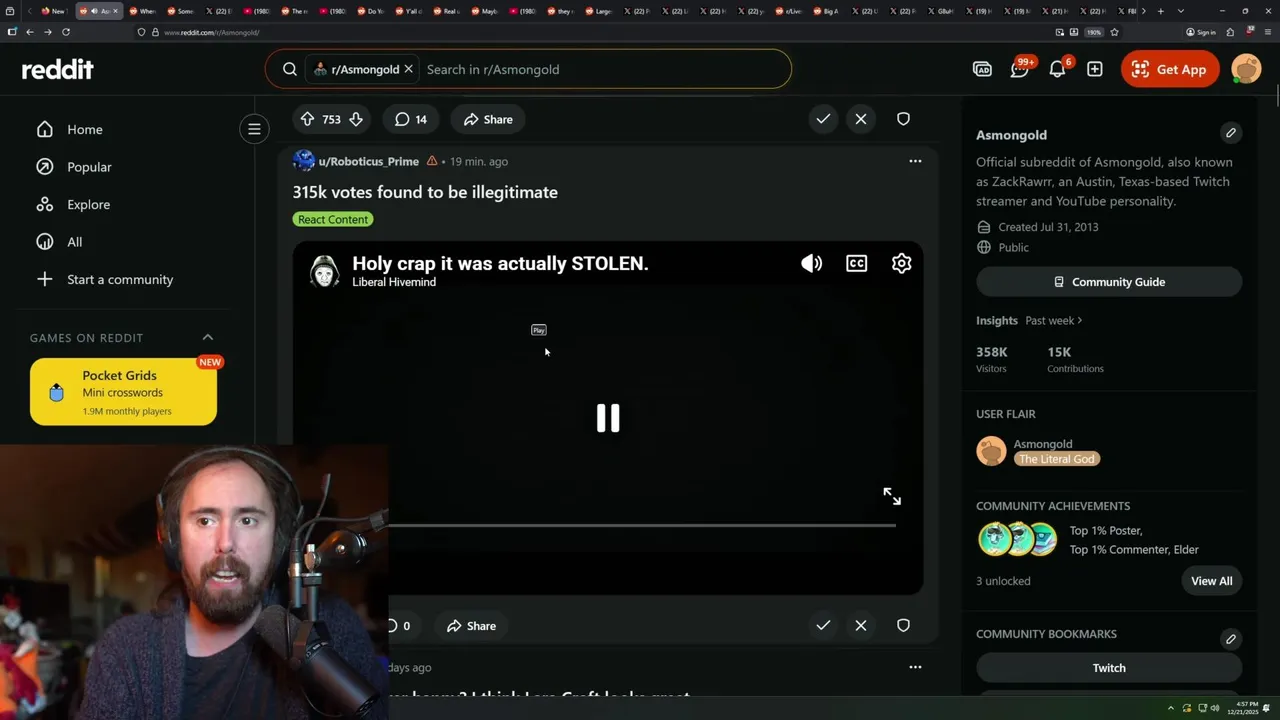Viewport: 1280px width, 720px height.
Task: Open video title Holy crap it was actually STOLEN
Action: pos(500,263)
